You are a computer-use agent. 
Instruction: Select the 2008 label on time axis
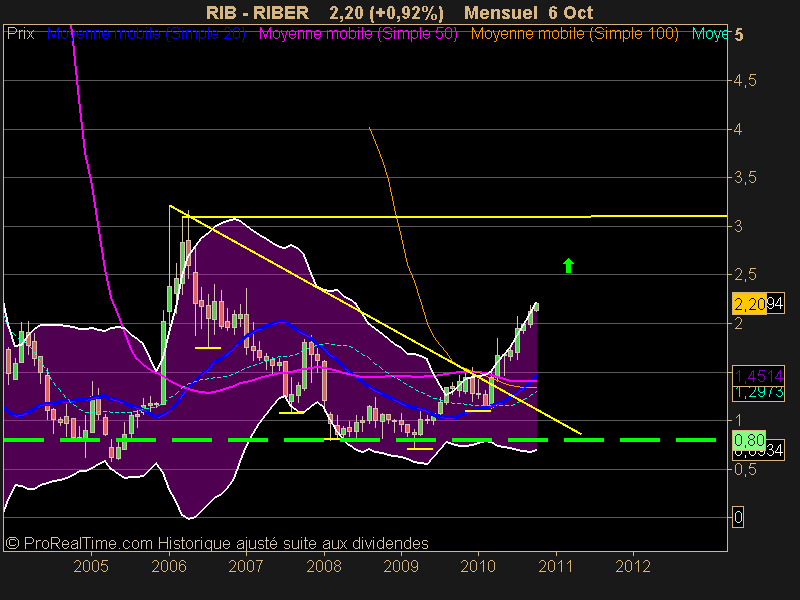(x=323, y=566)
